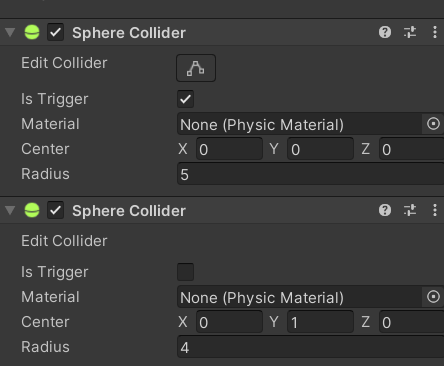
Task: Open the second Sphere Collider's three-dot menu
Action: [435, 210]
